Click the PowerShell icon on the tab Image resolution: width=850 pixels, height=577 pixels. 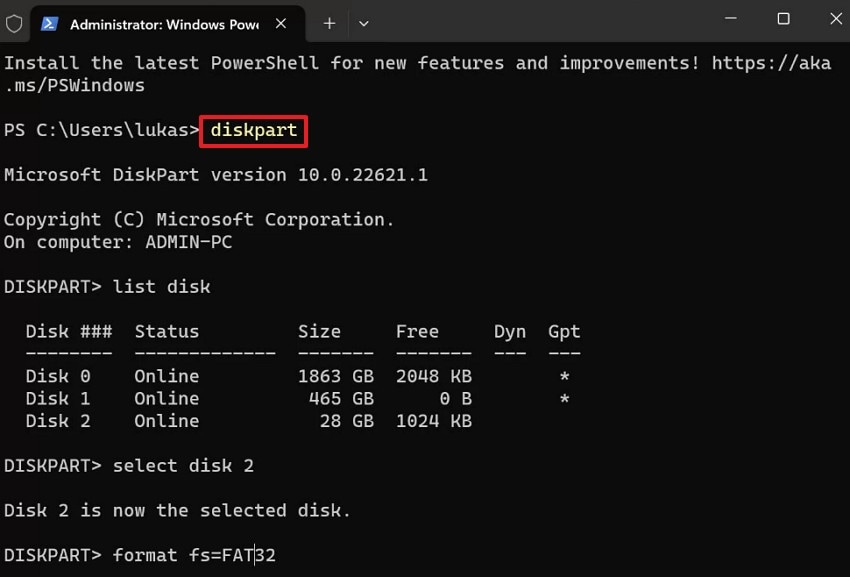coord(50,23)
